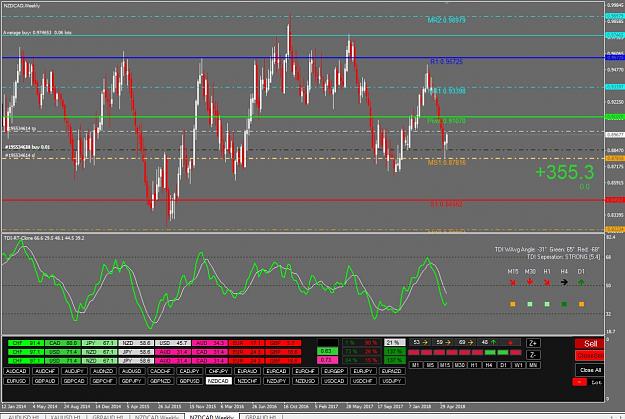The height and width of the screenshot is (419, 625).
Task: Load the GBPJPY pair
Action: (x=132, y=381)
